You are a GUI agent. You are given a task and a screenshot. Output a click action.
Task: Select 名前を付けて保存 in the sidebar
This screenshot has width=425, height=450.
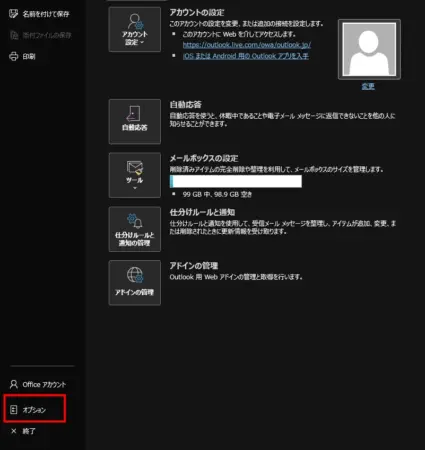tap(39, 14)
